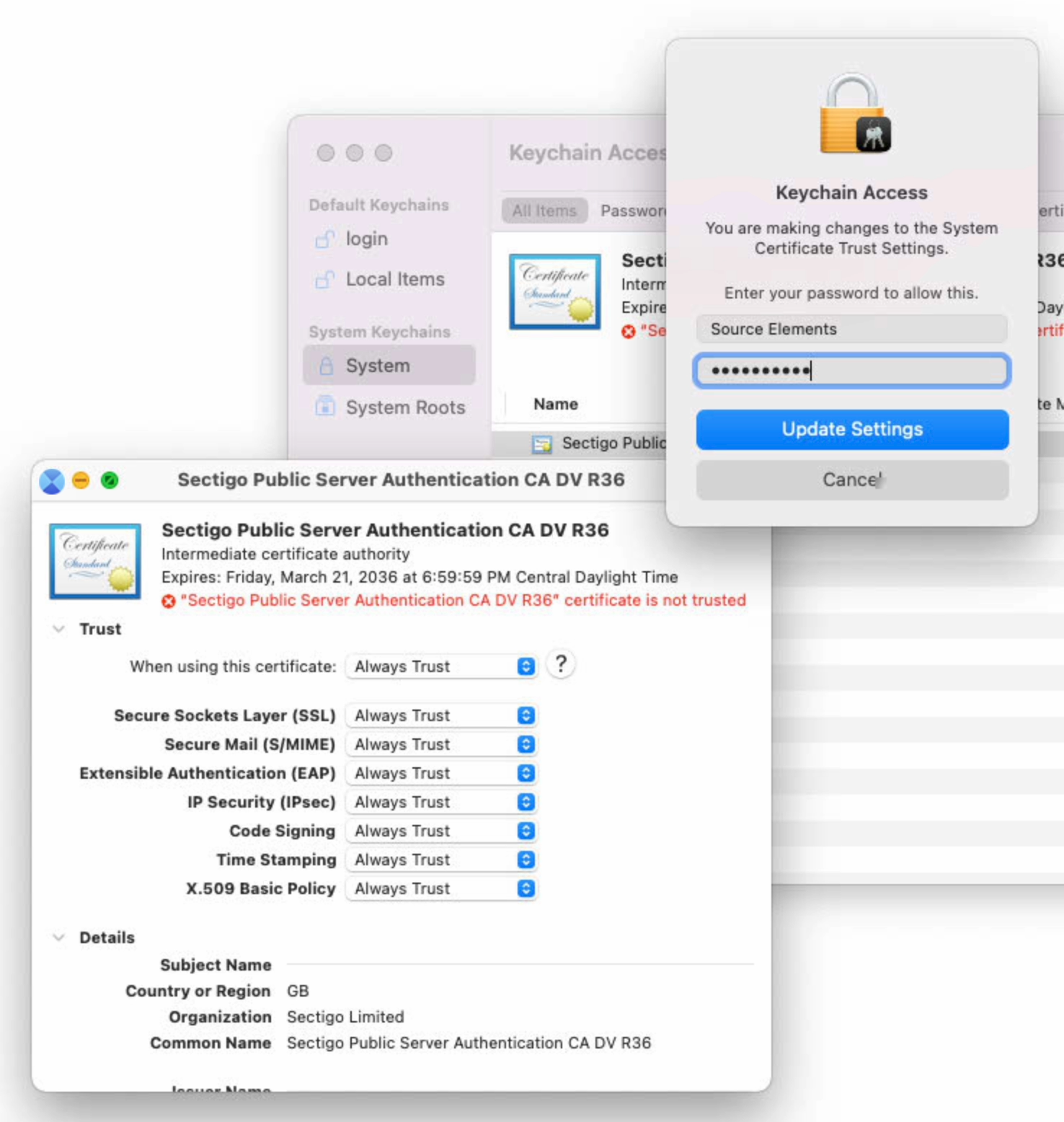
Task: Change the X.509 Basic Policy dropdown
Action: (441, 888)
